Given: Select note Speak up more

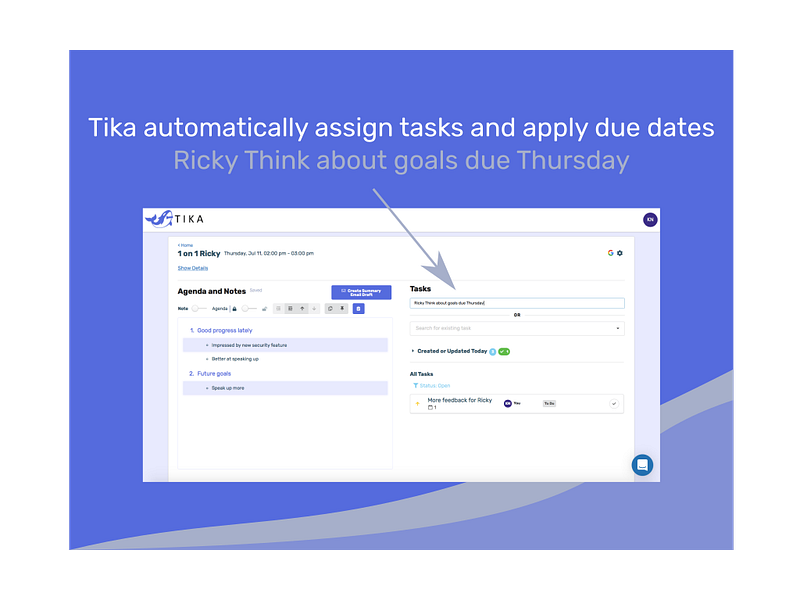Looking at the screenshot, I should pos(285,388).
